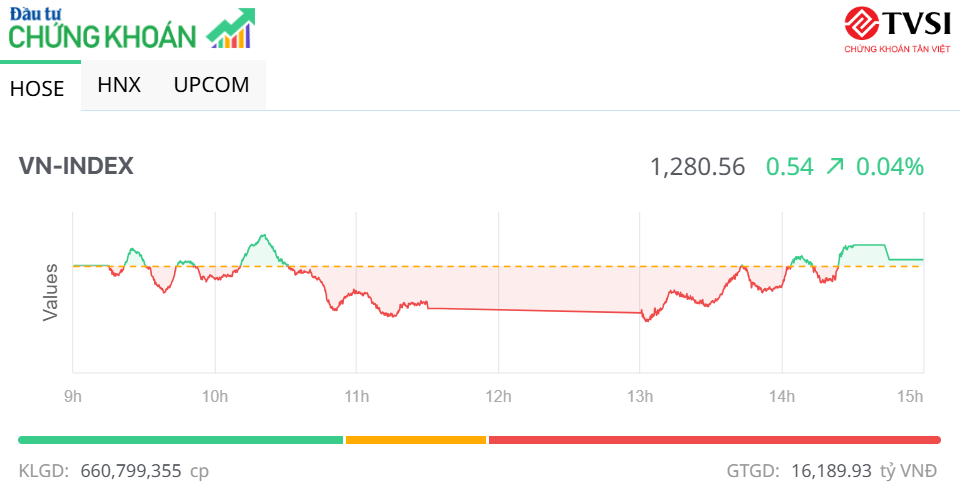Click the 11h time axis label
960x501 pixels.
[x=356, y=397]
